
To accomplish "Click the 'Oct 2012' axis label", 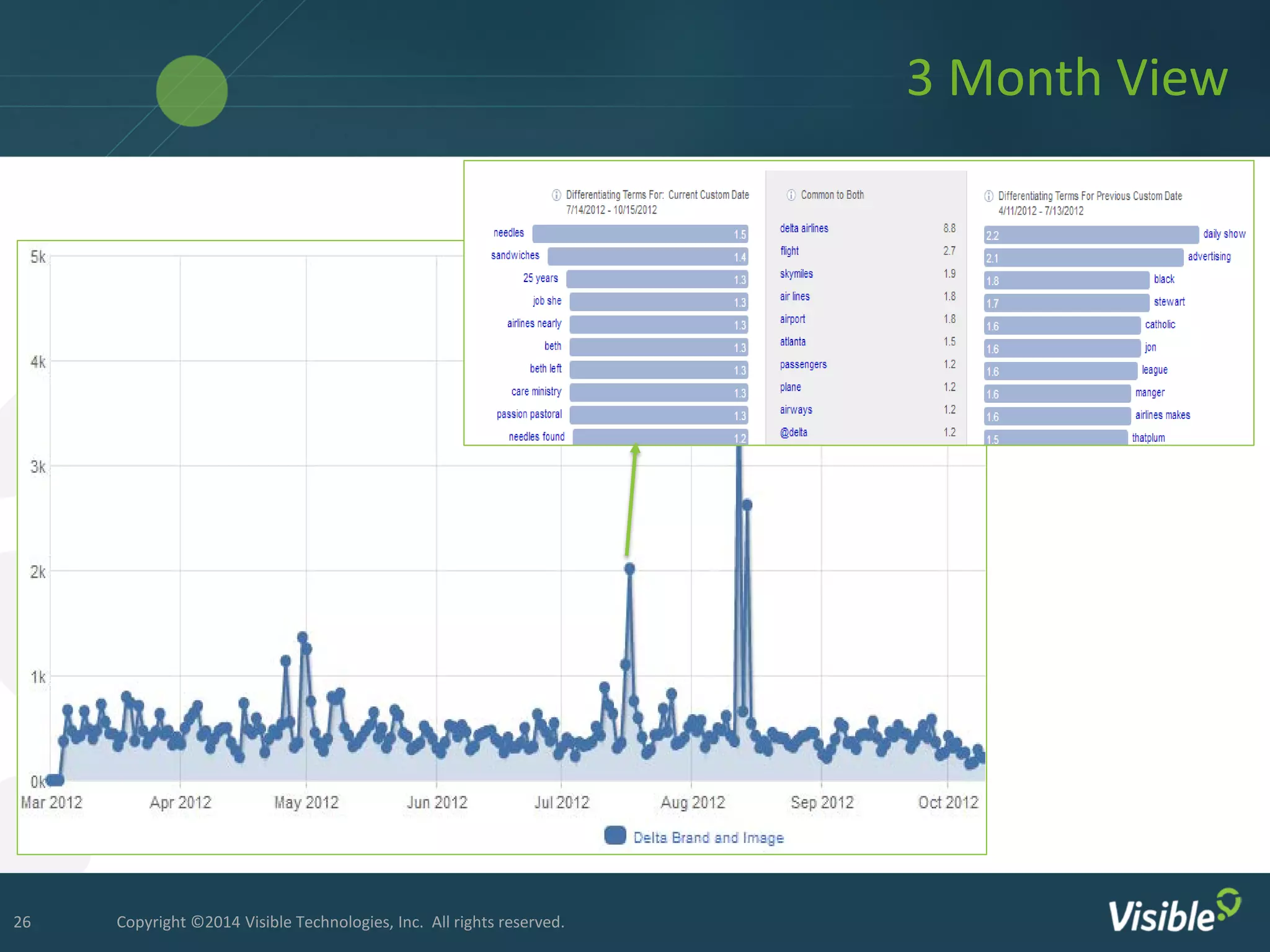I will point(948,803).
